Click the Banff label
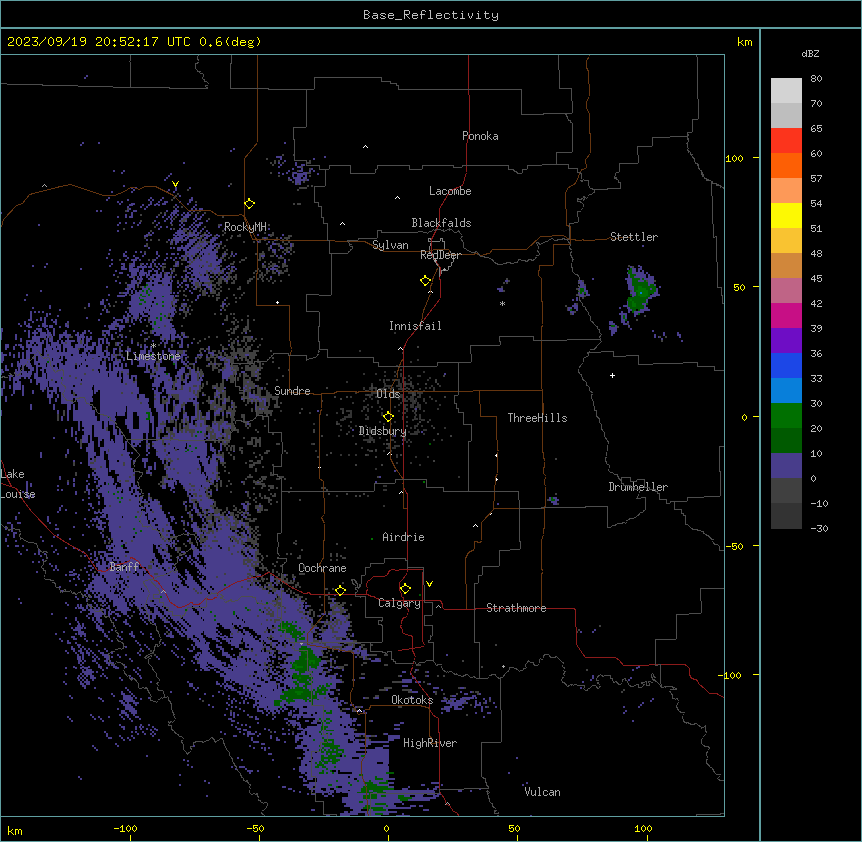This screenshot has height=842, width=862. 124,567
